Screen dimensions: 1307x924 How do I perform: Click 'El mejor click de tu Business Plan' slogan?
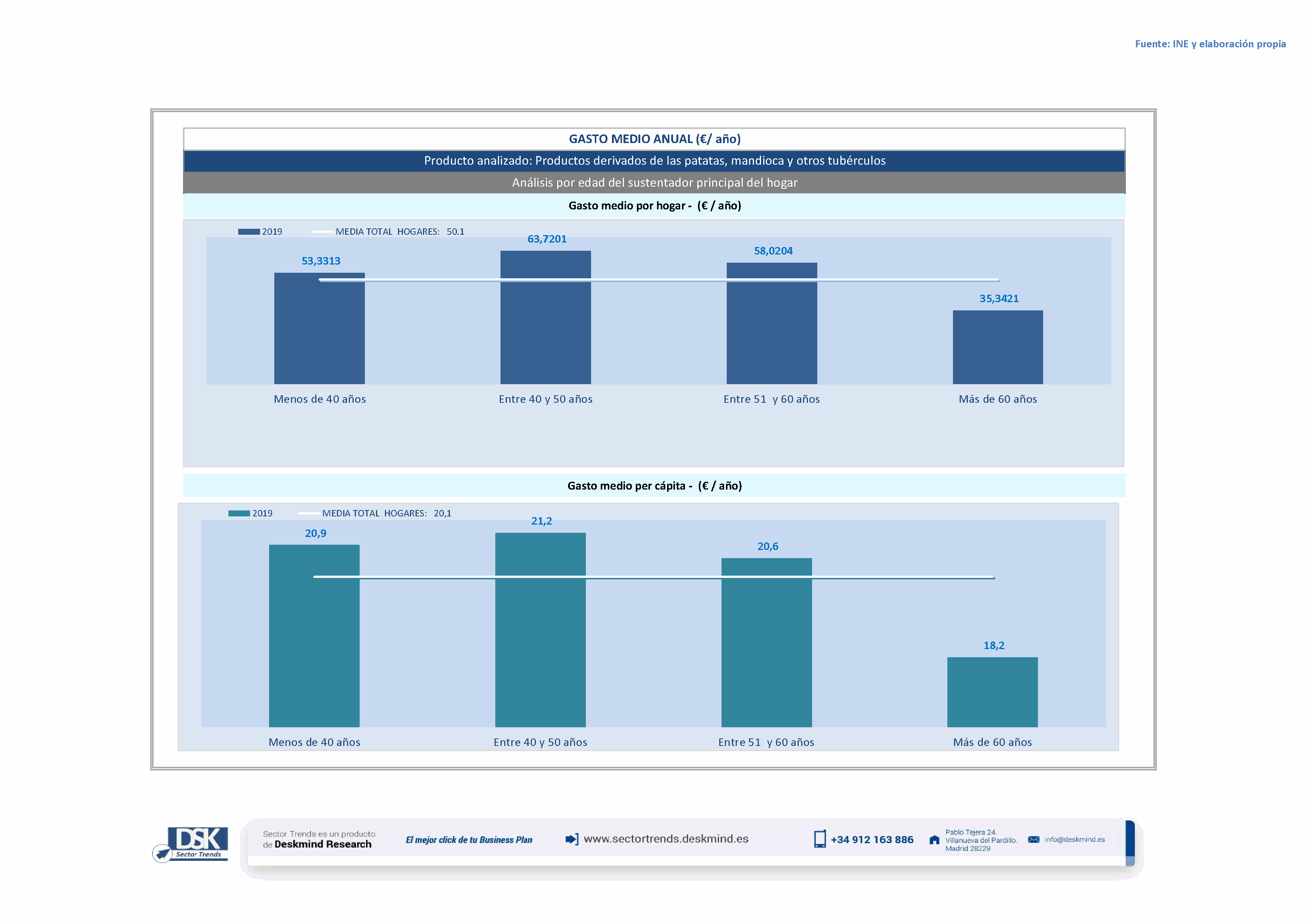[x=468, y=840]
